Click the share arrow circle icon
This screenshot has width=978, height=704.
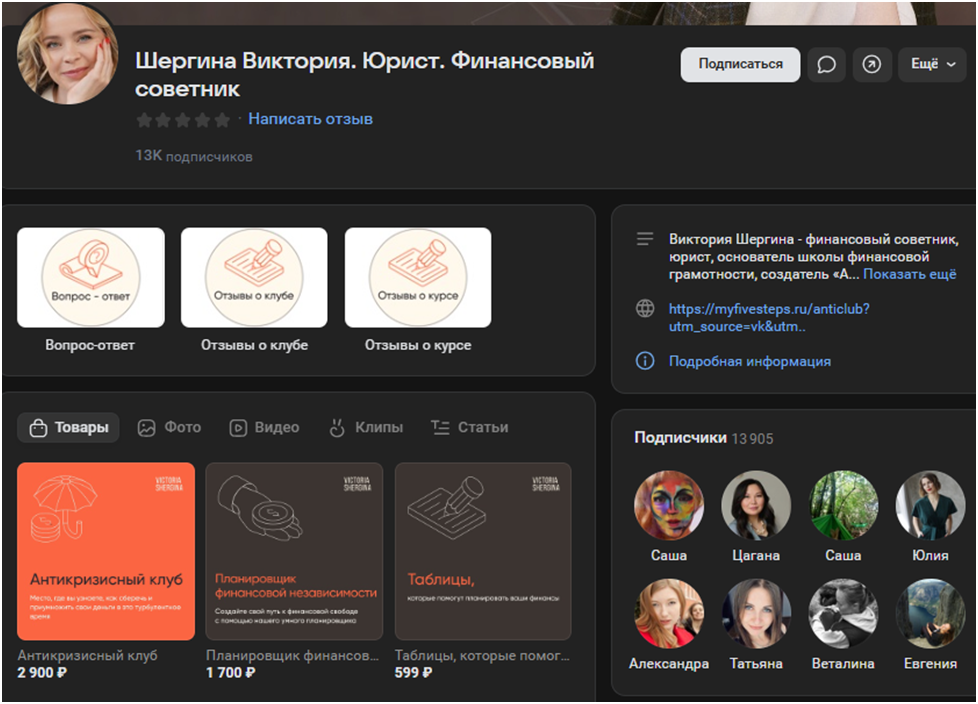[x=871, y=64]
